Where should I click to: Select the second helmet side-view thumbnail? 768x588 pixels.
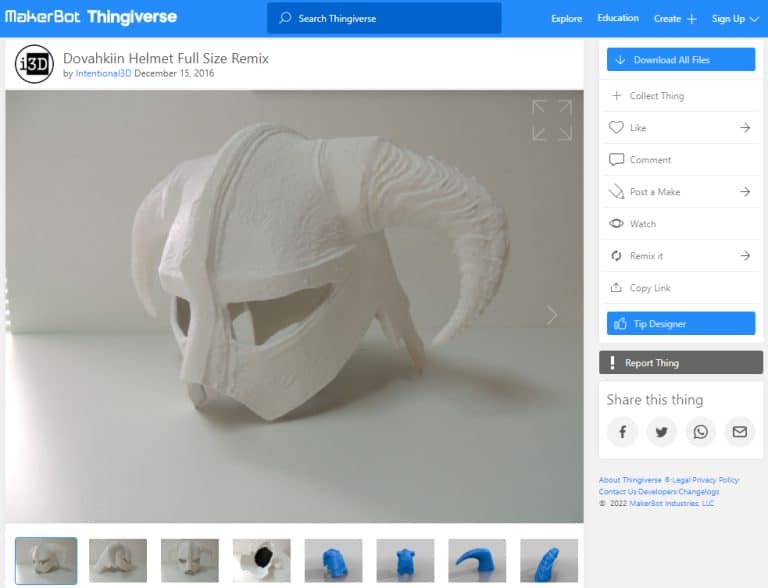pos(118,561)
